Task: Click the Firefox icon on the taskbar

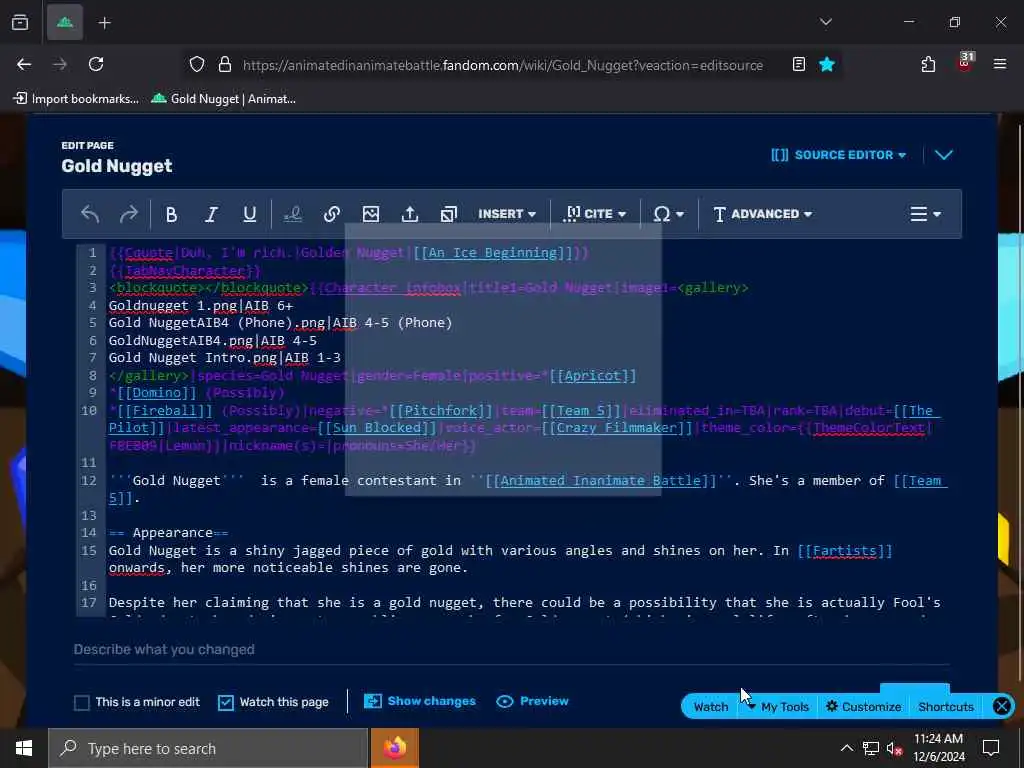Action: (x=395, y=748)
